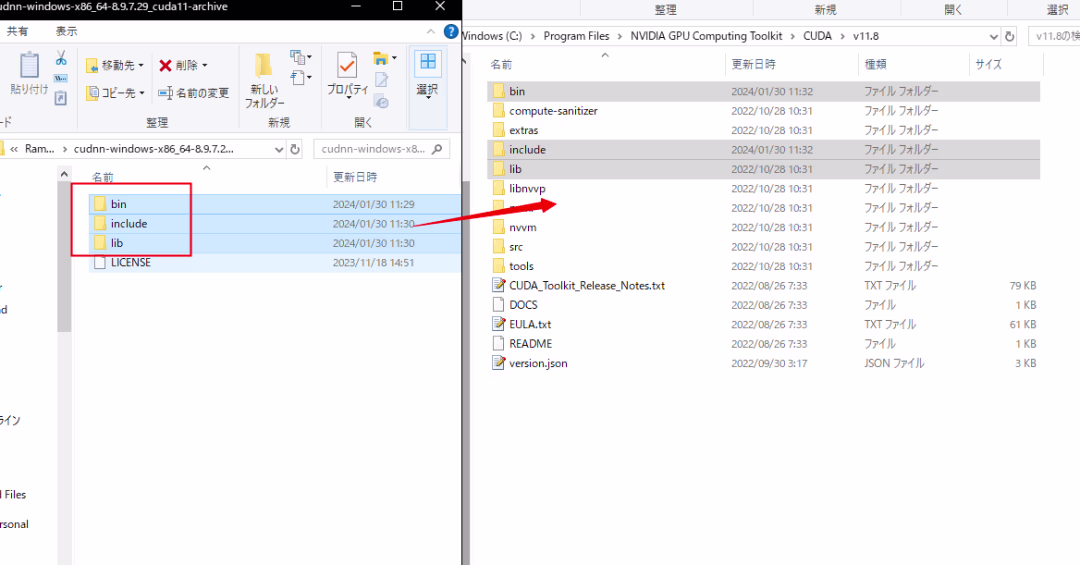
Task: Click the cudnn-windows search box
Action: coord(381,149)
